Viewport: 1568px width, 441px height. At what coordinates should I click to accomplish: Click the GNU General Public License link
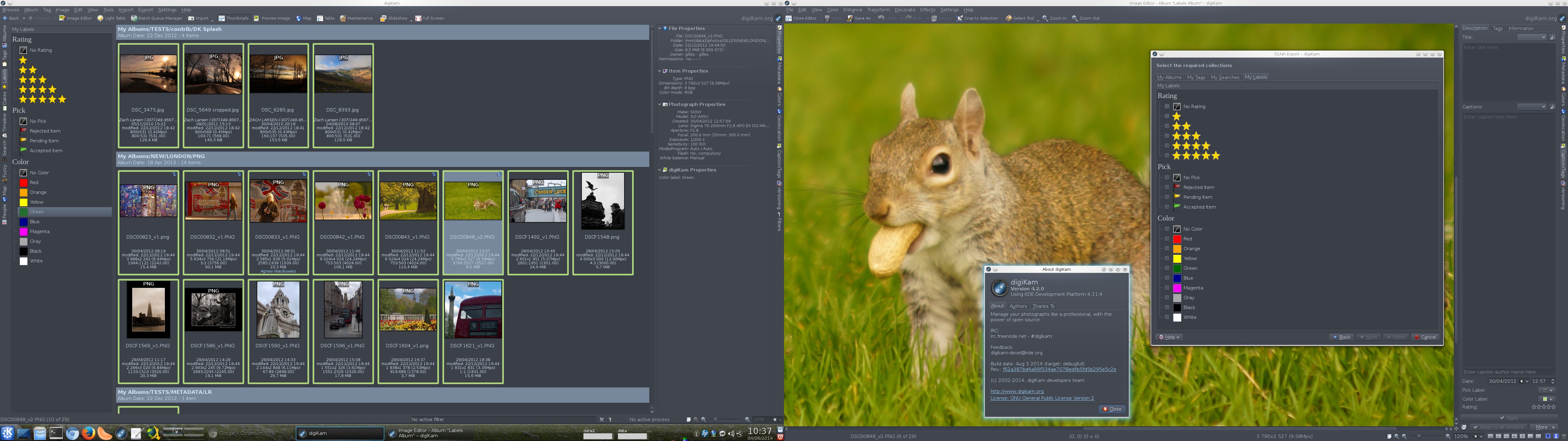click(x=1042, y=398)
